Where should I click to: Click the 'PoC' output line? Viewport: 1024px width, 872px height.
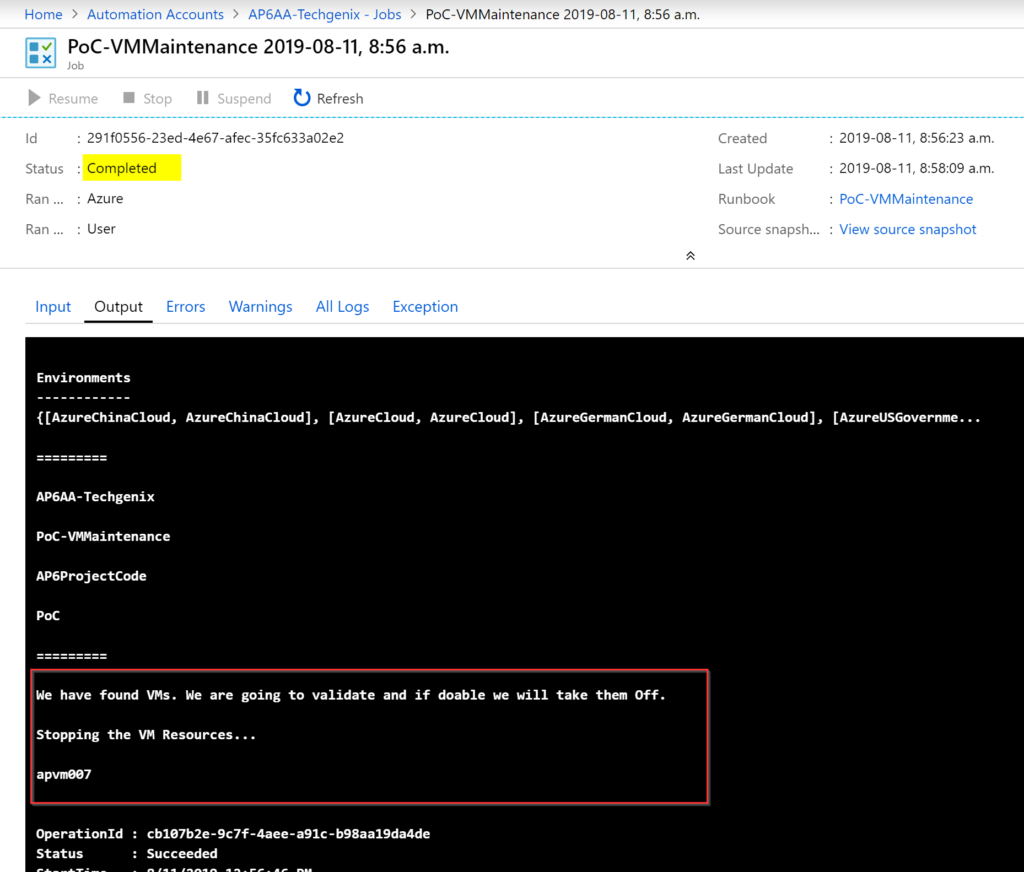[x=48, y=615]
